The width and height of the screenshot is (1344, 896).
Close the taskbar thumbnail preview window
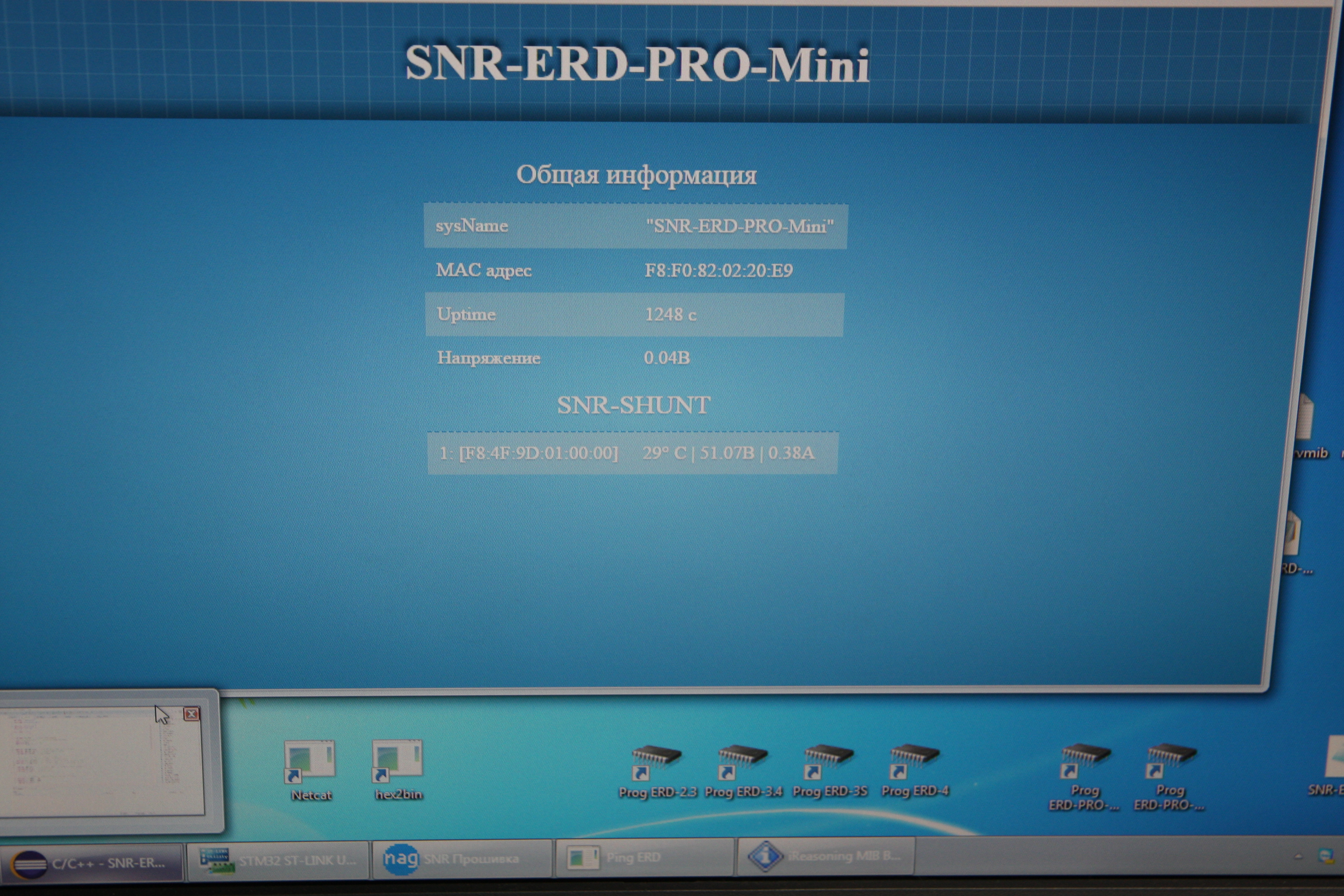[192, 714]
